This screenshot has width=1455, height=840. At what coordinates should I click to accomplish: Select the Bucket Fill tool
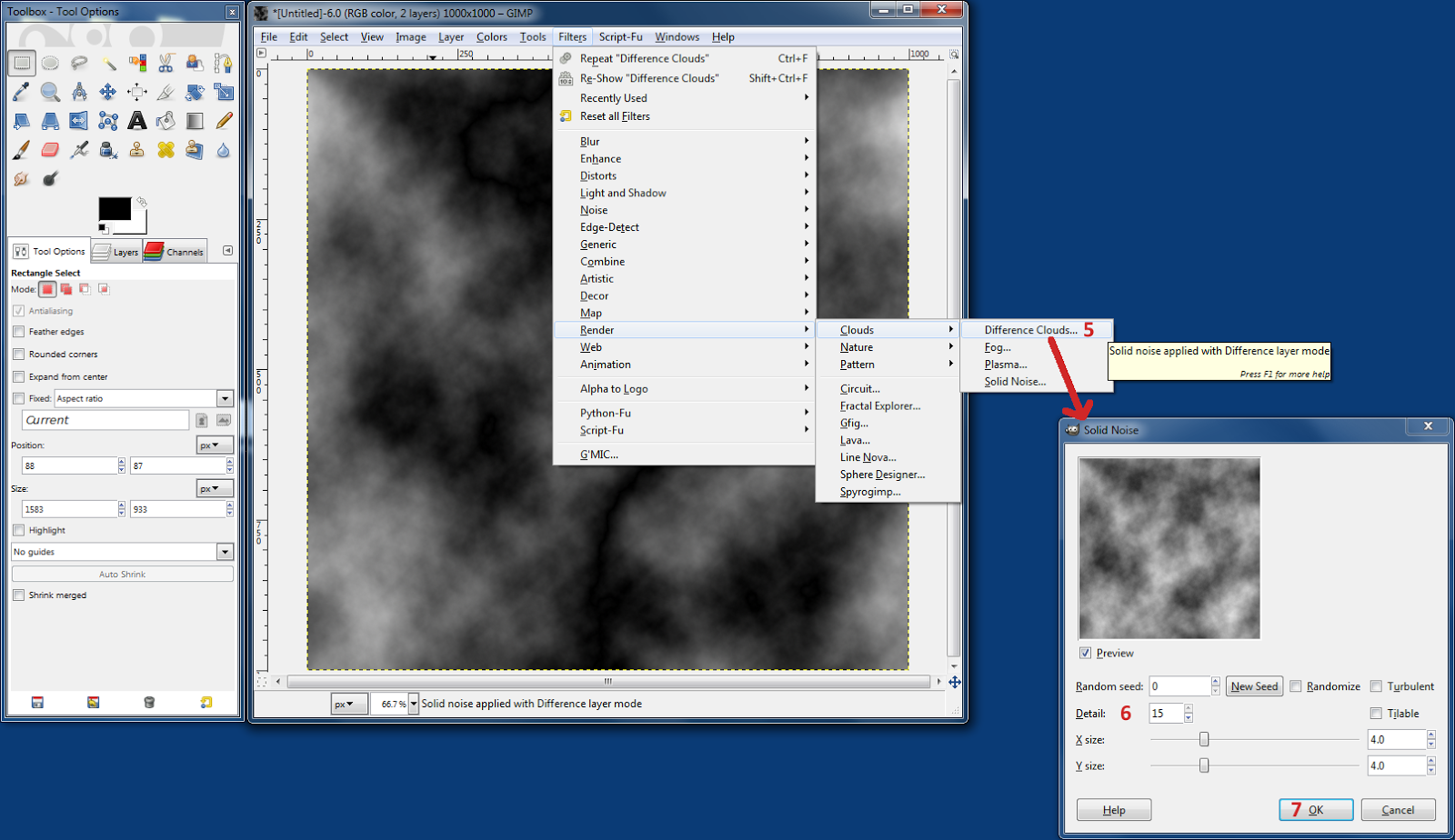[166, 121]
